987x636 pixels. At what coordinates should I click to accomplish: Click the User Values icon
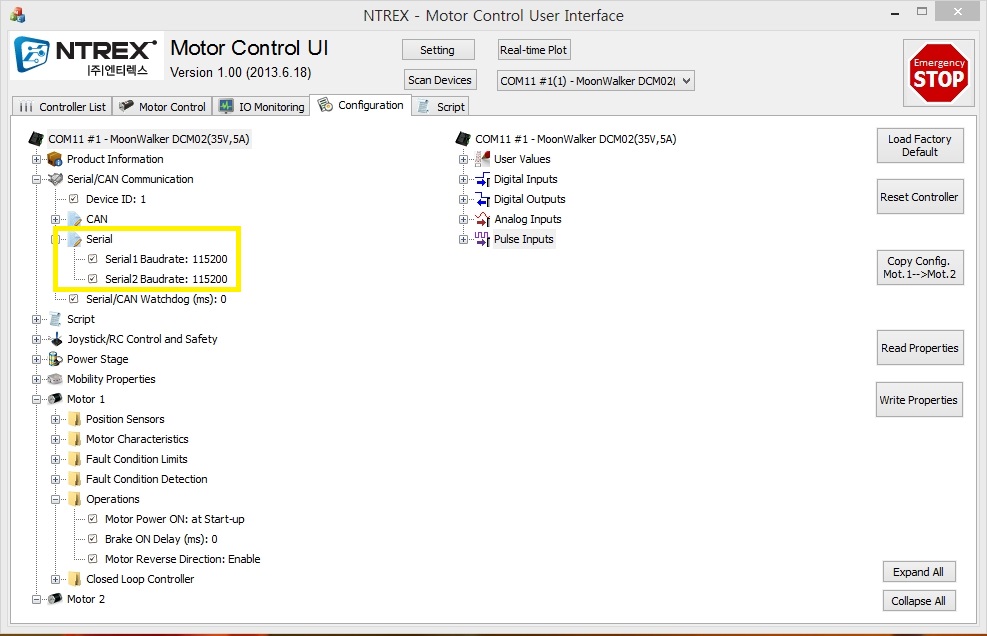482,159
